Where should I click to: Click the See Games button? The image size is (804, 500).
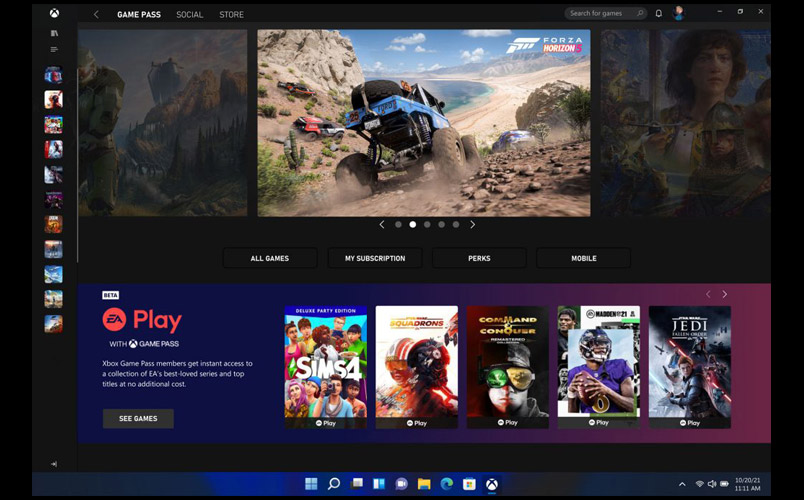click(x=138, y=418)
